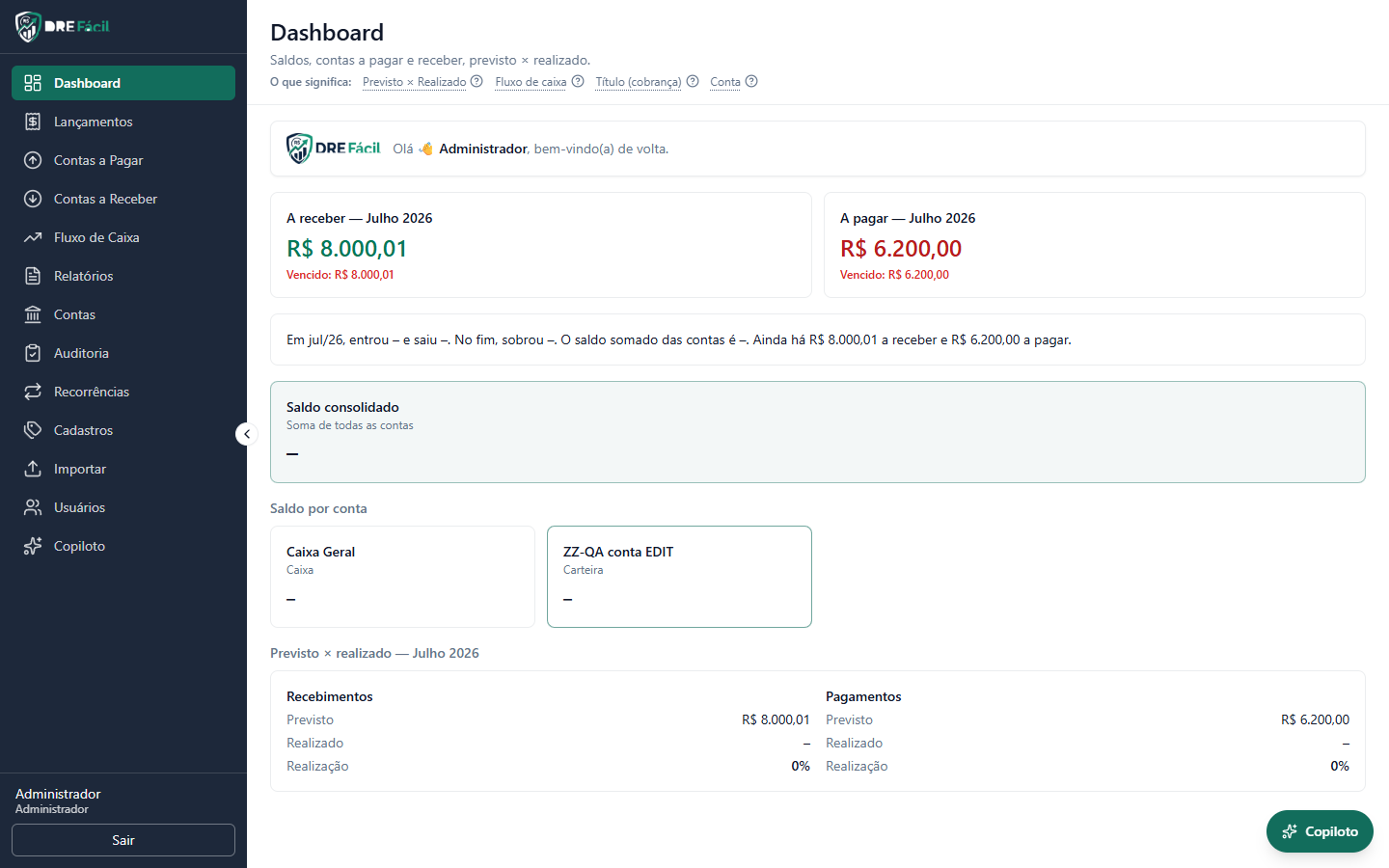The height and width of the screenshot is (868, 1389).
Task: Click the Recorrências repeat icon
Action: point(33,392)
